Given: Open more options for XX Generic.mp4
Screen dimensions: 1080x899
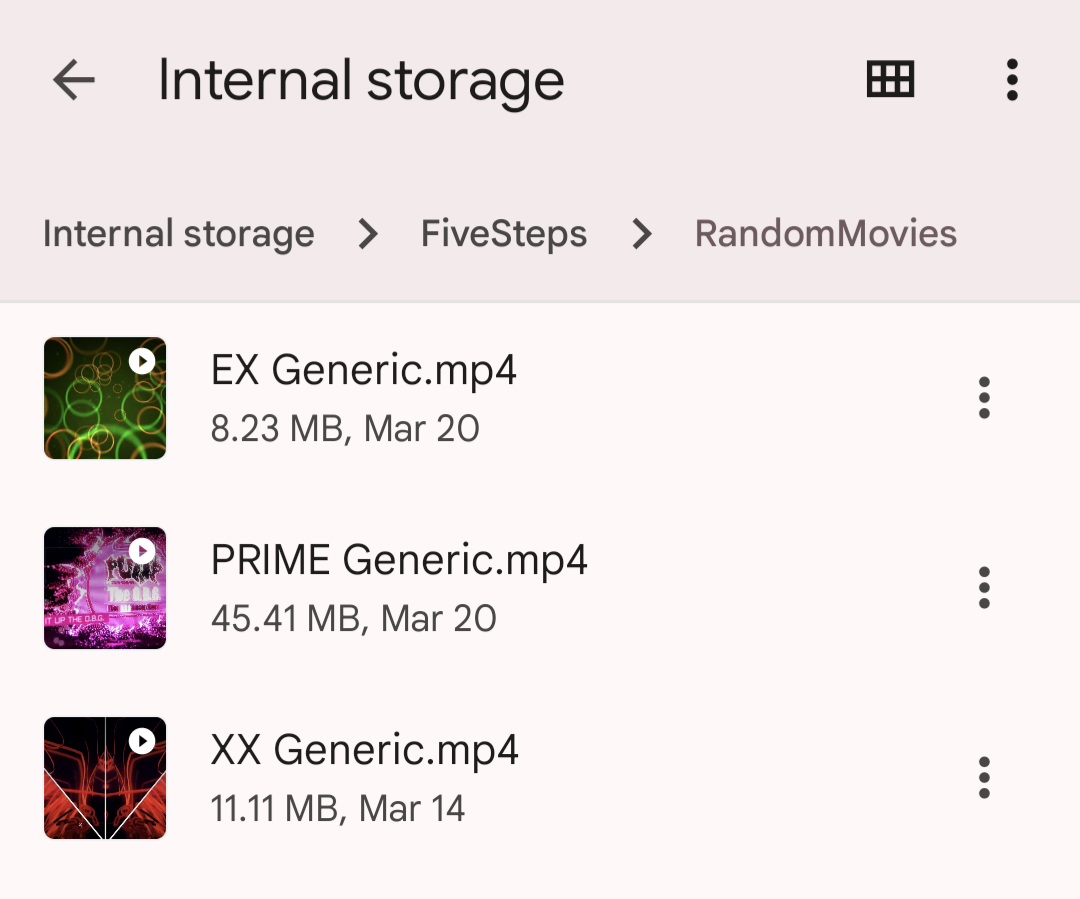Looking at the screenshot, I should click(x=984, y=778).
